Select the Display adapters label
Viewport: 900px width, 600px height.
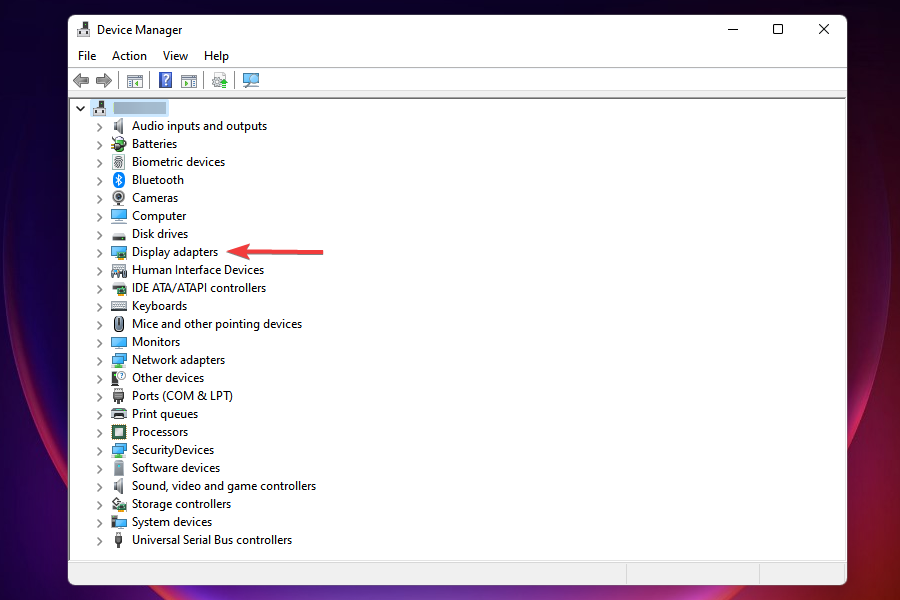pyautogui.click(x=175, y=252)
